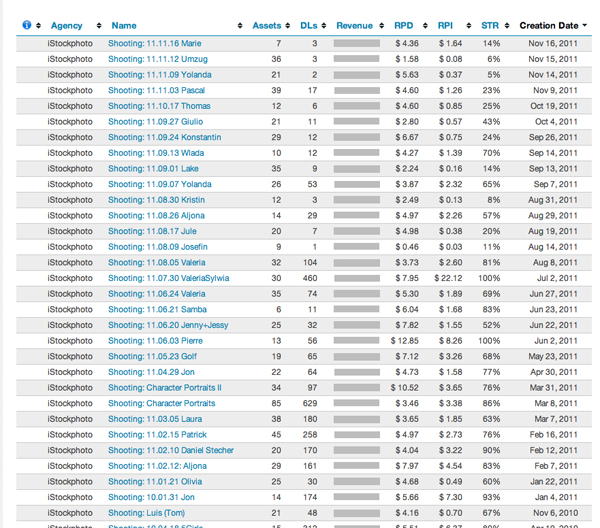Open Shooting: 11.08.05 Valeria
Viewport: 600px width, 528px height.
(157, 263)
